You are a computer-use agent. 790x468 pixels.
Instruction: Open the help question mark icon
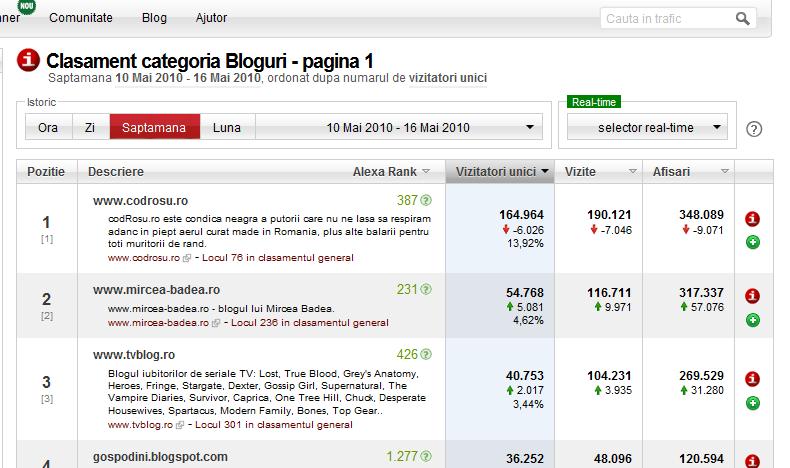coord(754,129)
